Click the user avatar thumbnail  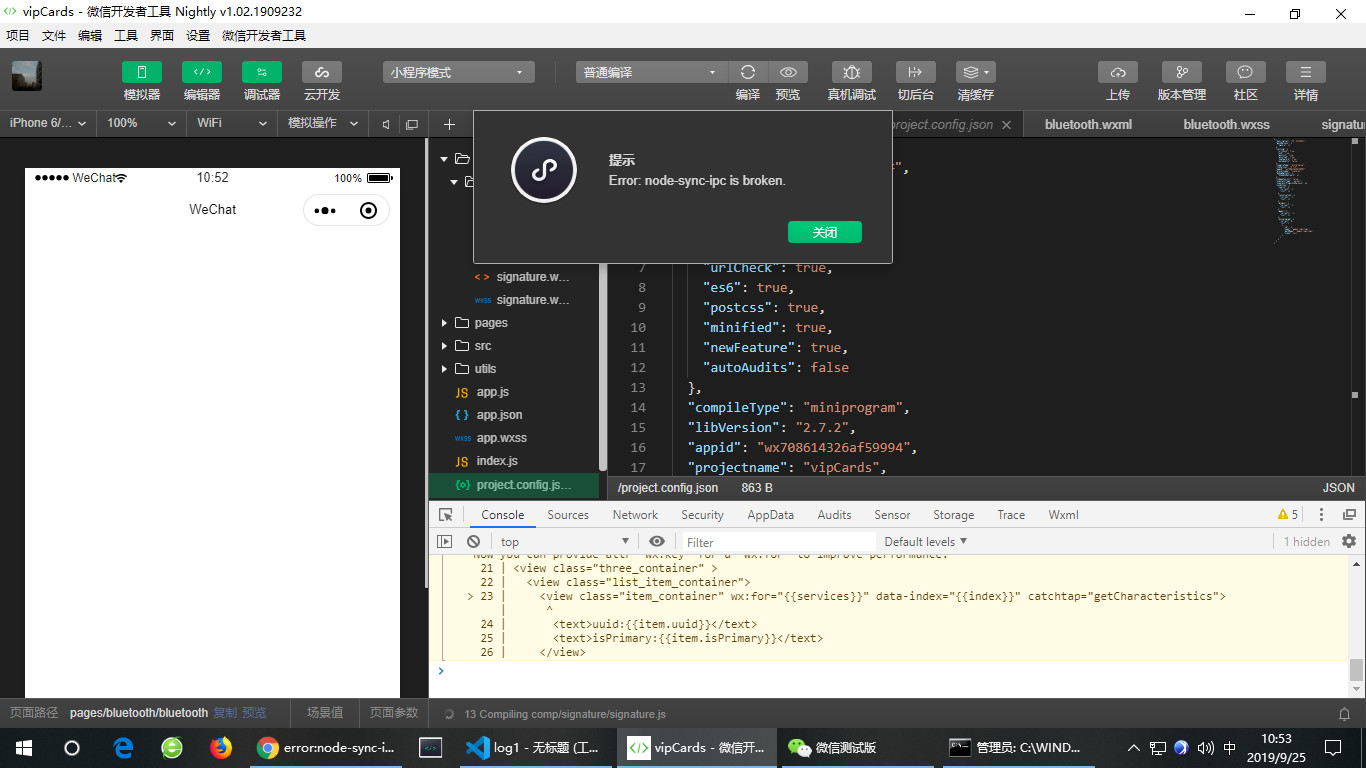(x=26, y=76)
